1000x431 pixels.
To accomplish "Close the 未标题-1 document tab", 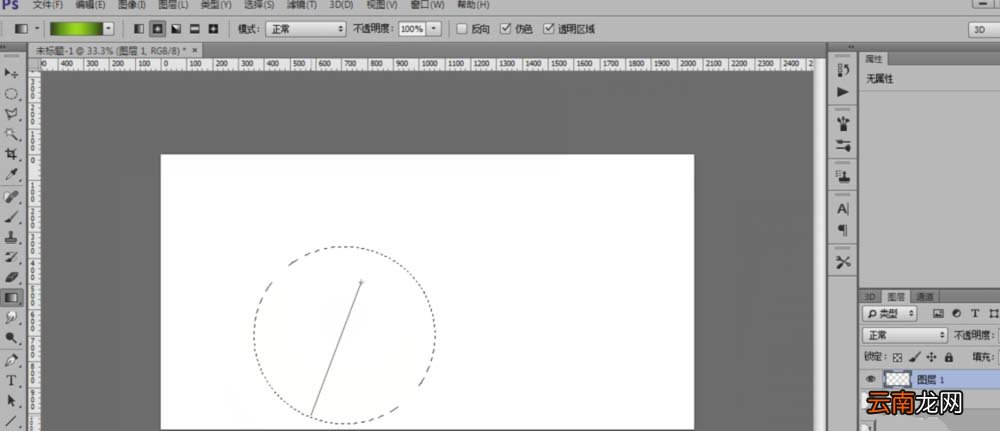I will coord(195,50).
